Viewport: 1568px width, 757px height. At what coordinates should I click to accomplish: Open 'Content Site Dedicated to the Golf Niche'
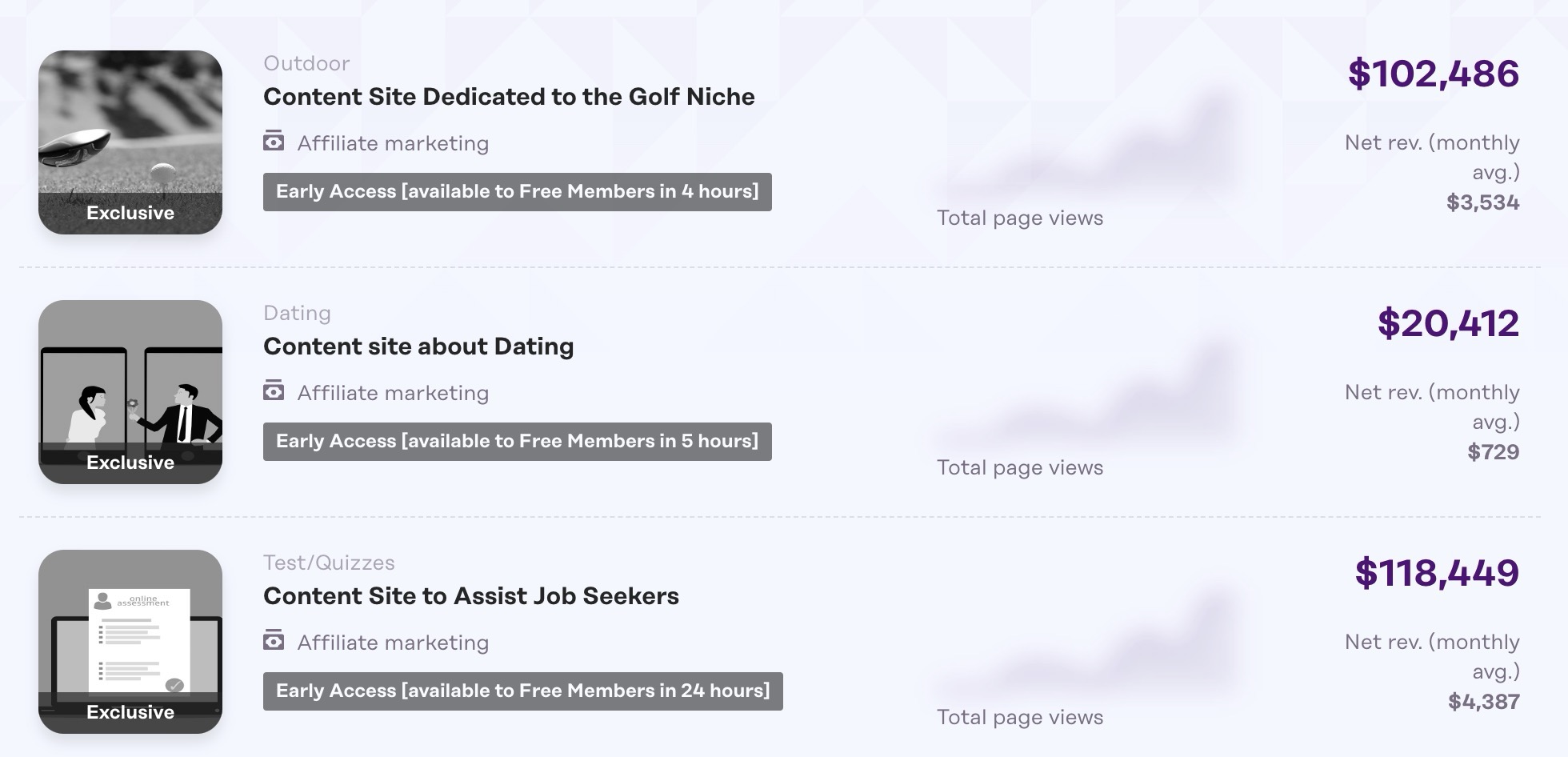point(509,97)
